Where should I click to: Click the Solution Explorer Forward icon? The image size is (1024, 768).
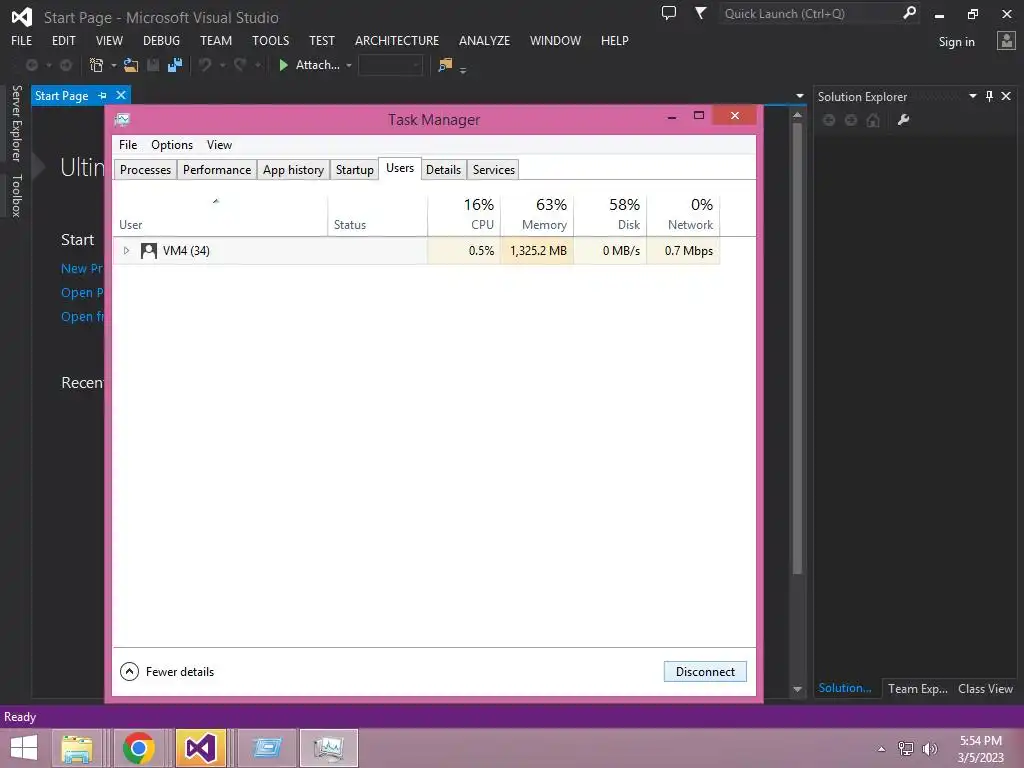tap(851, 120)
